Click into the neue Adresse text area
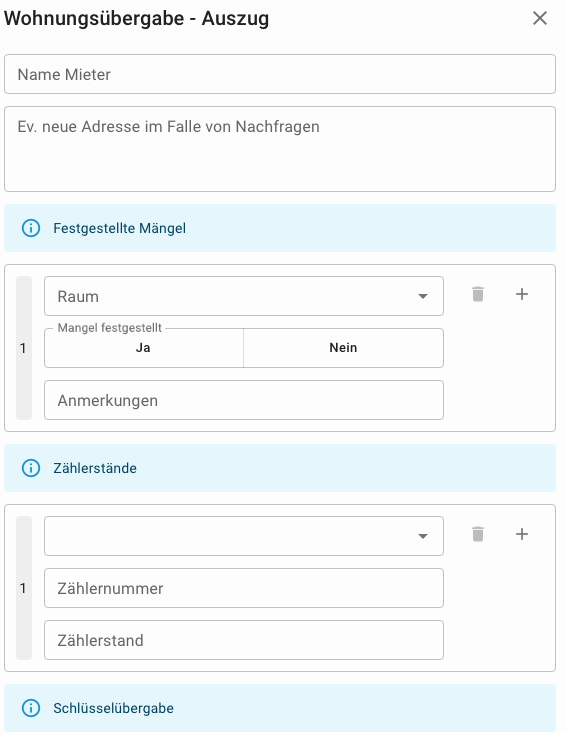The width and height of the screenshot is (566, 733). [280, 149]
